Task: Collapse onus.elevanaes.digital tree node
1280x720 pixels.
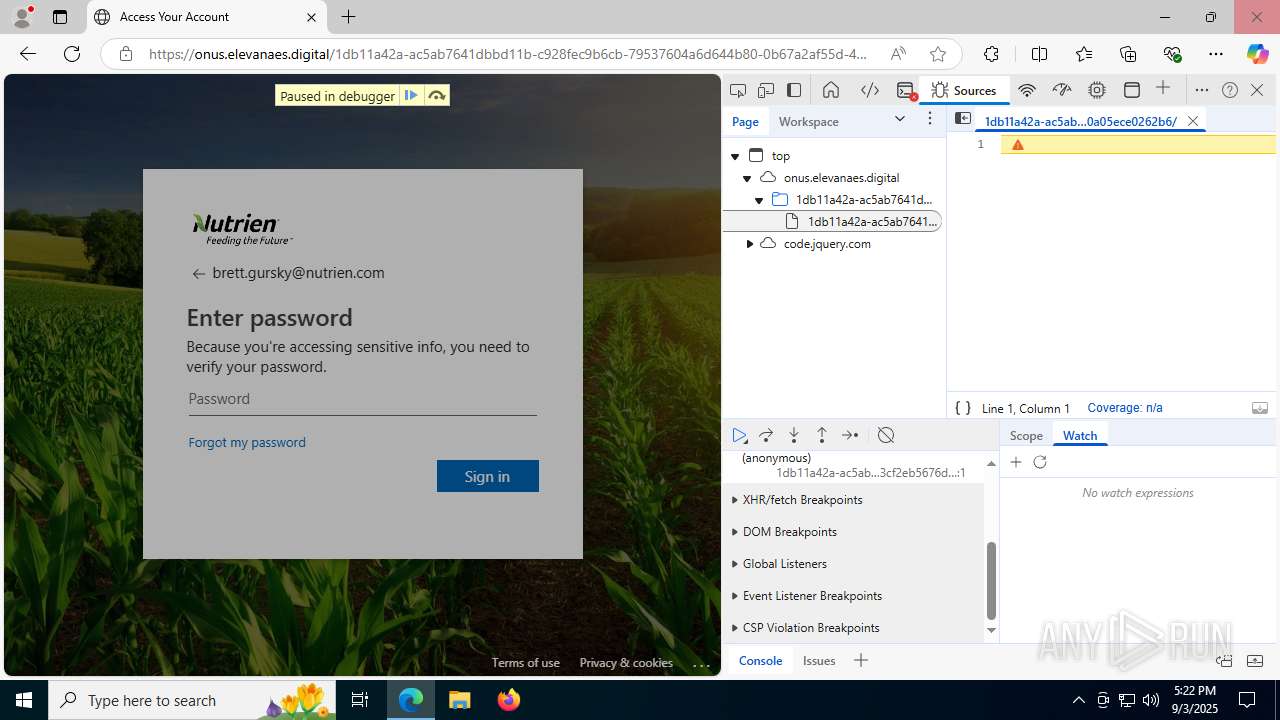Action: pos(747,178)
